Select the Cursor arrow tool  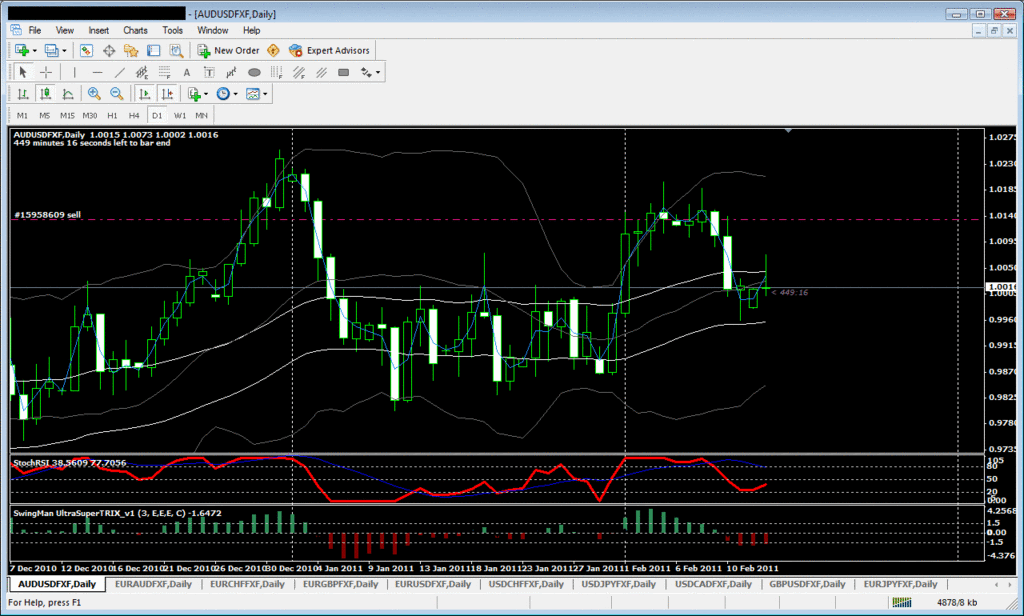click(23, 72)
